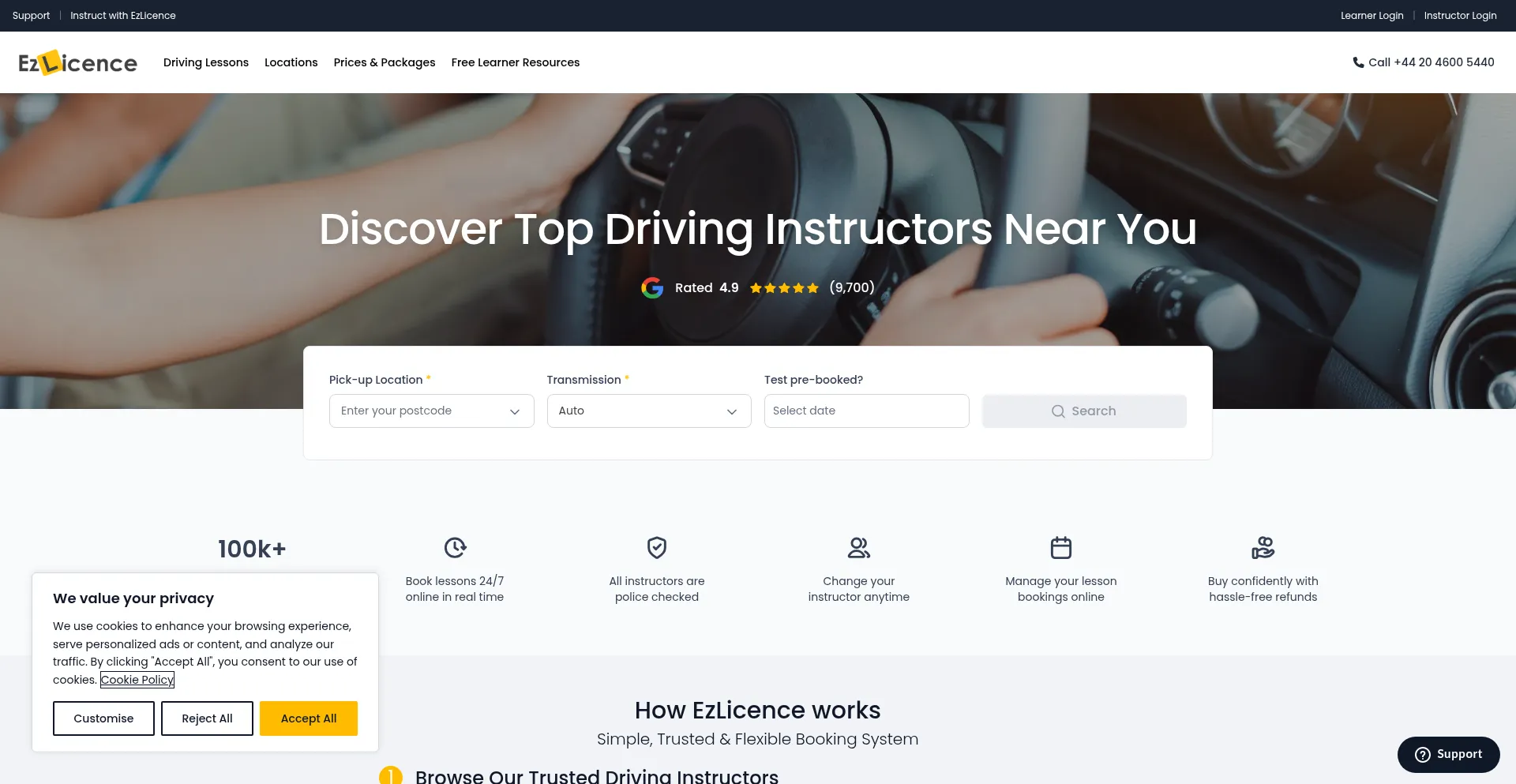Open the Driving Lessons menu
The width and height of the screenshot is (1516, 784).
coord(206,62)
